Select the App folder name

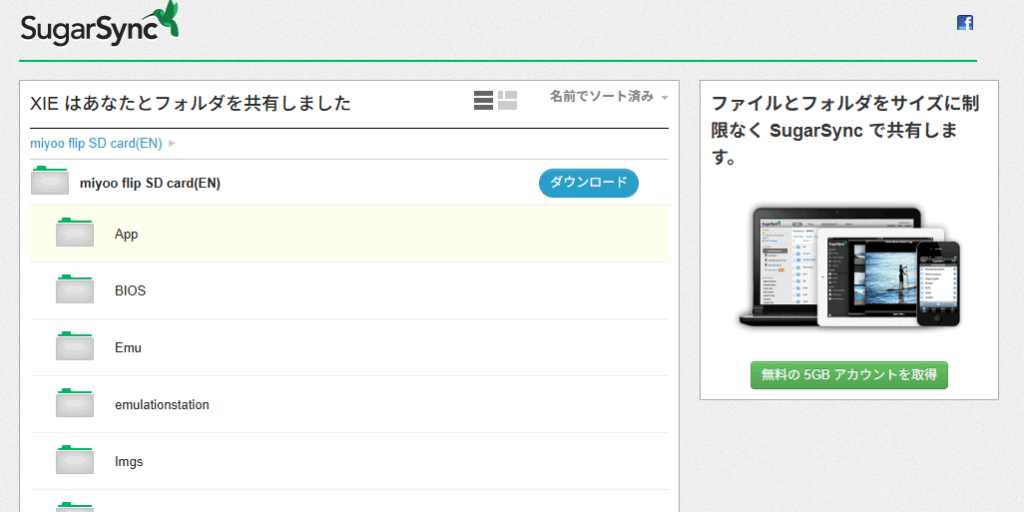point(126,234)
